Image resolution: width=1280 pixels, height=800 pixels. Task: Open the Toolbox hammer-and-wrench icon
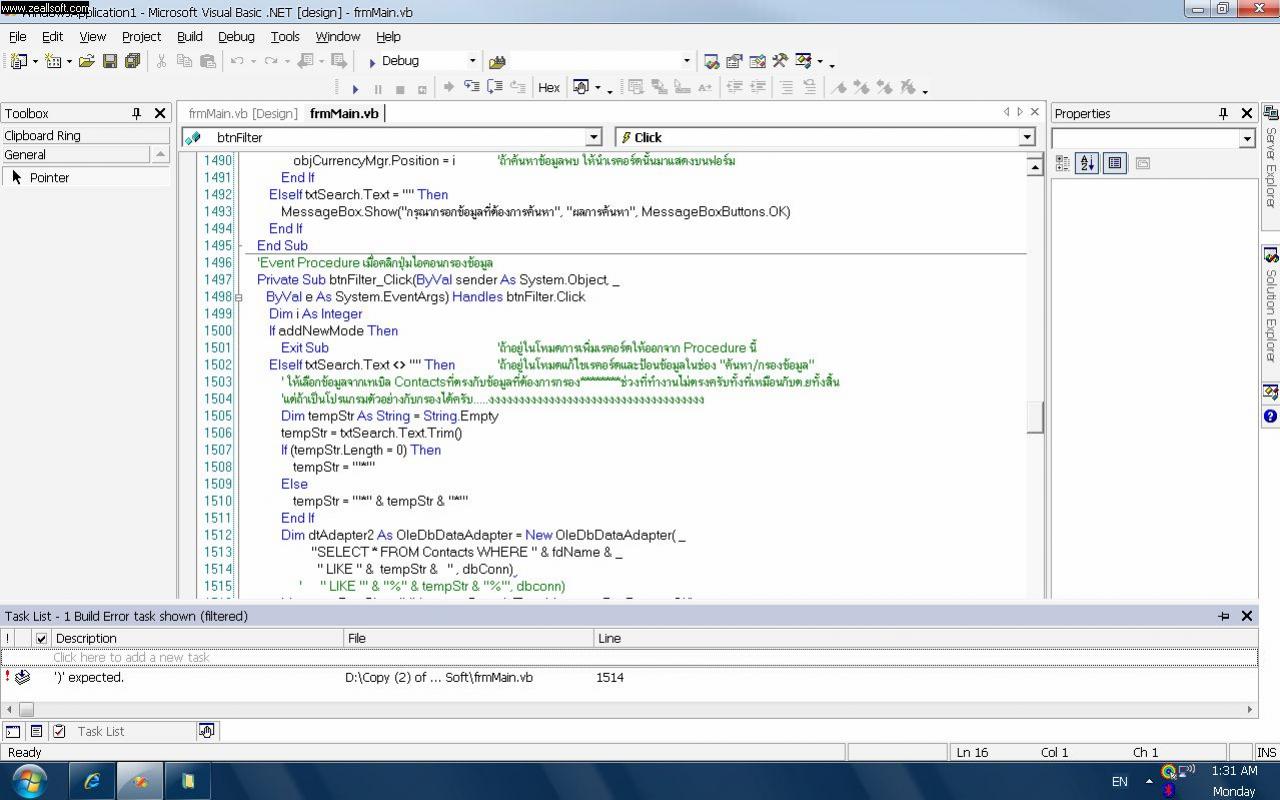coord(780,61)
